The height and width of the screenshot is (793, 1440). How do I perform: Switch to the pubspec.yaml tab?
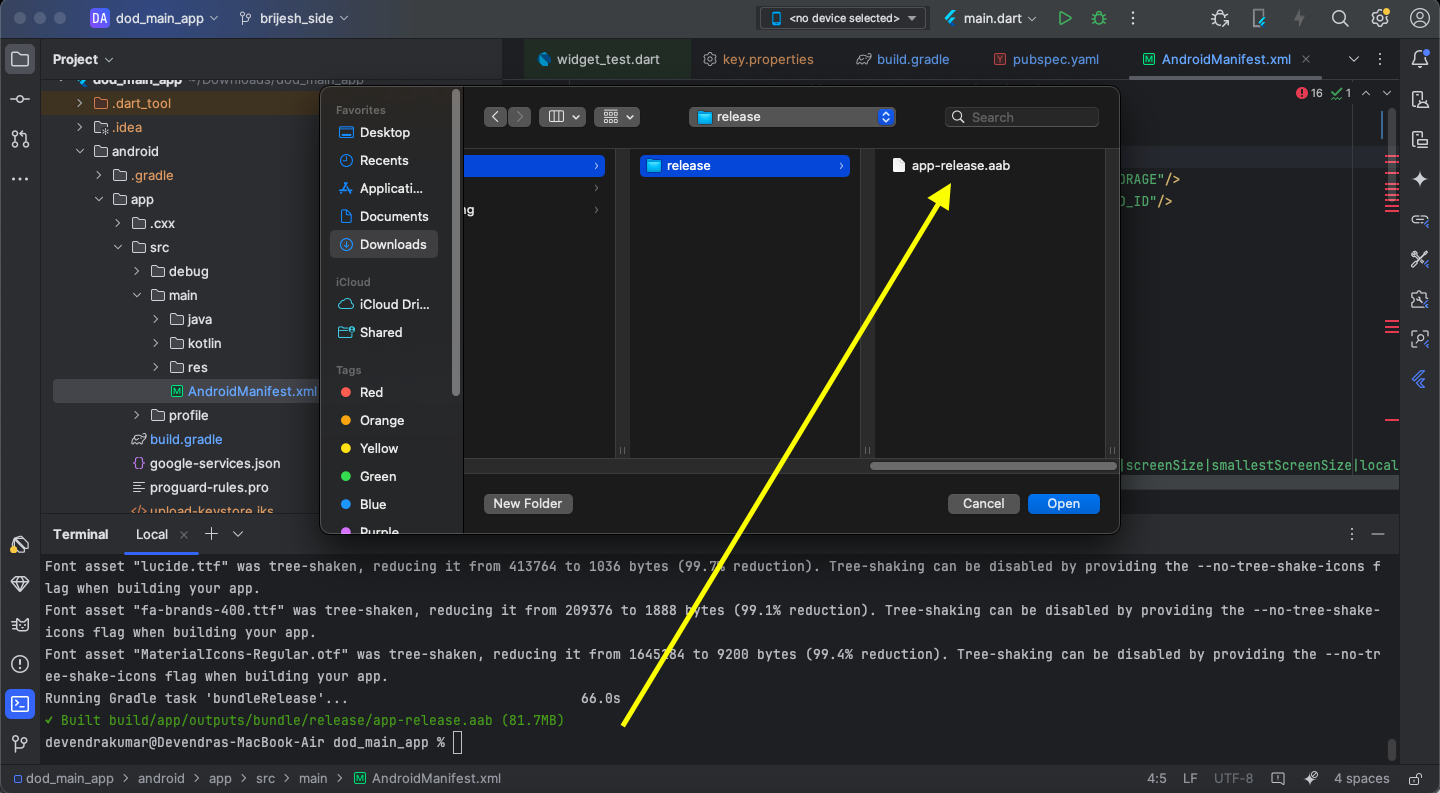1045,59
